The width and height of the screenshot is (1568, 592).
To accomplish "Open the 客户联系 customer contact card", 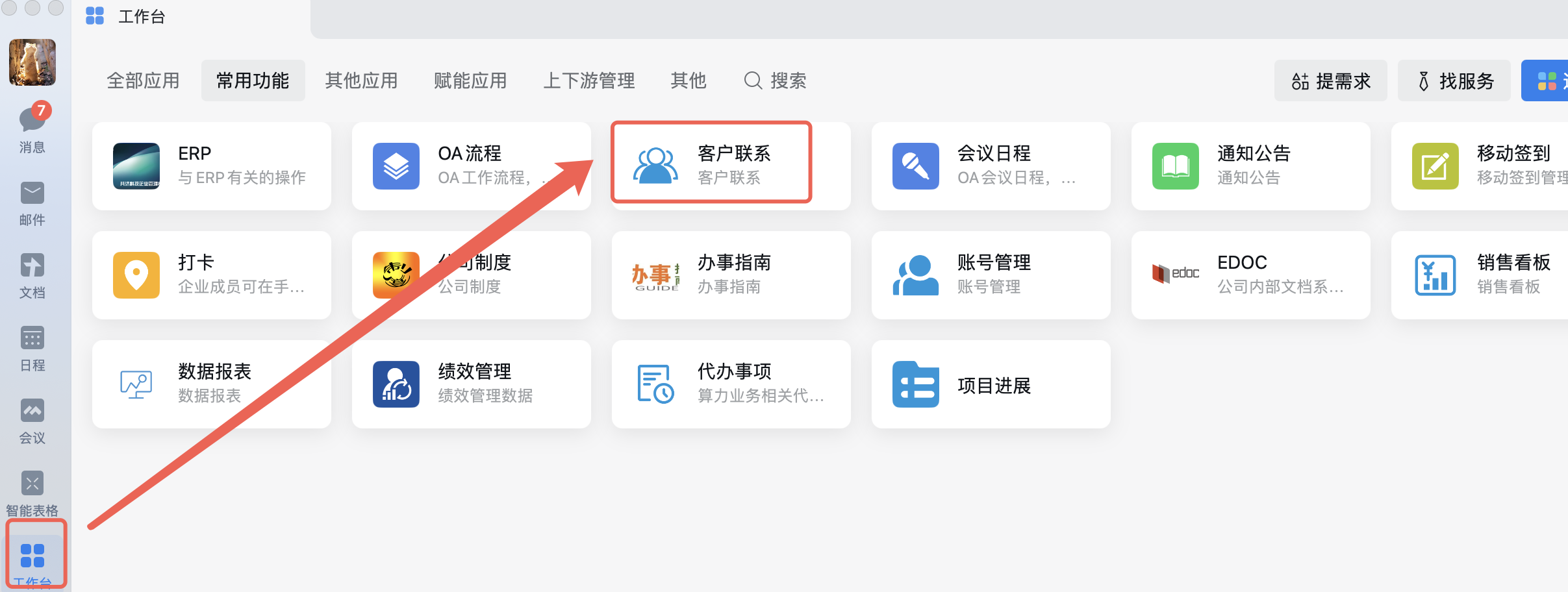I will pyautogui.click(x=711, y=165).
